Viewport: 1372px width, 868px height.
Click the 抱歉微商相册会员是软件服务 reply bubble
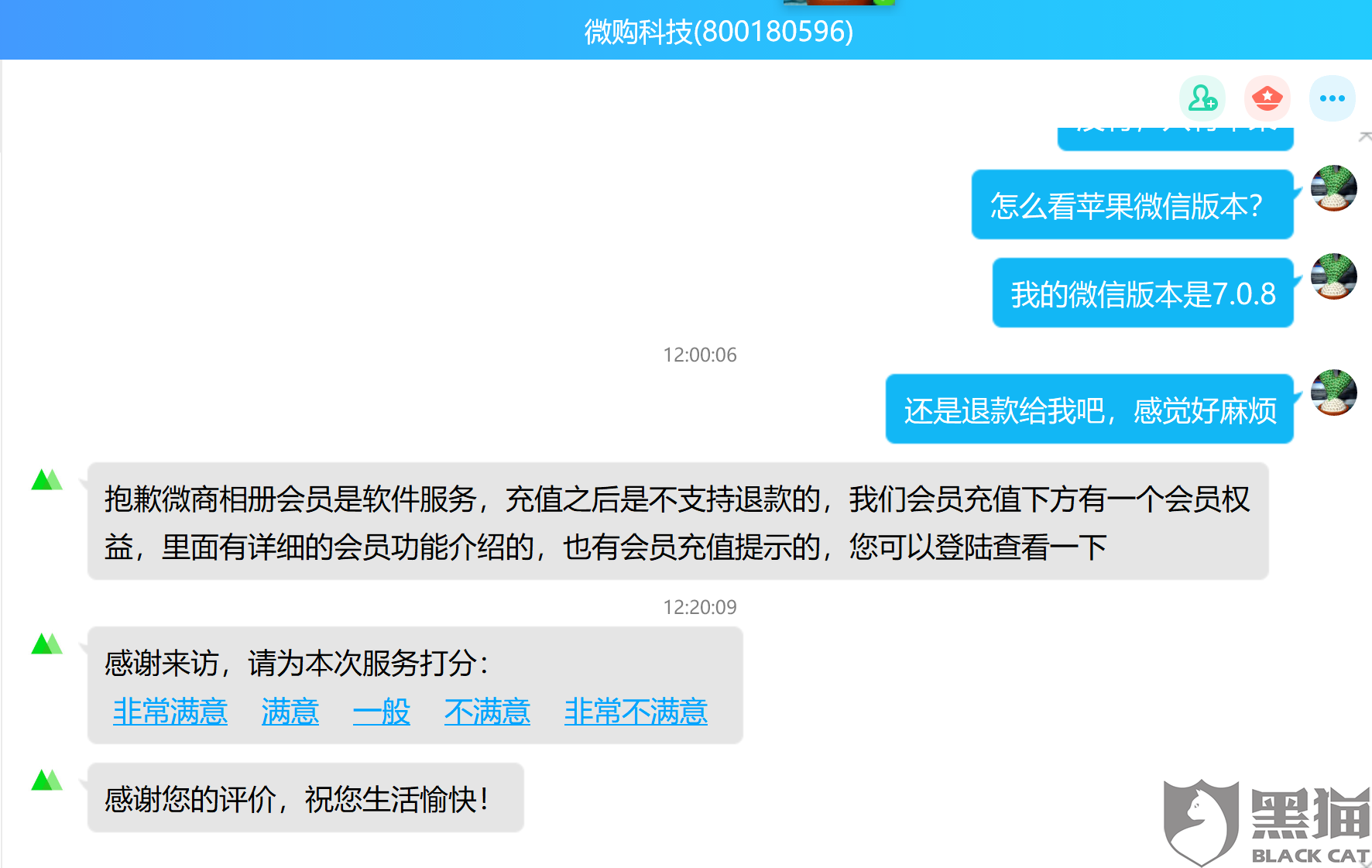pos(678,521)
